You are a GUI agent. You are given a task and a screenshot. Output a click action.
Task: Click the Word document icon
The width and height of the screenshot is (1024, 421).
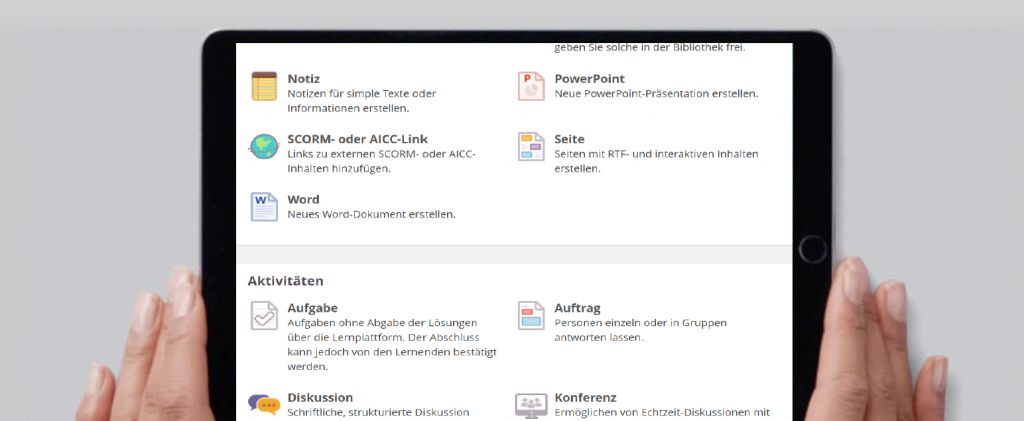(264, 207)
